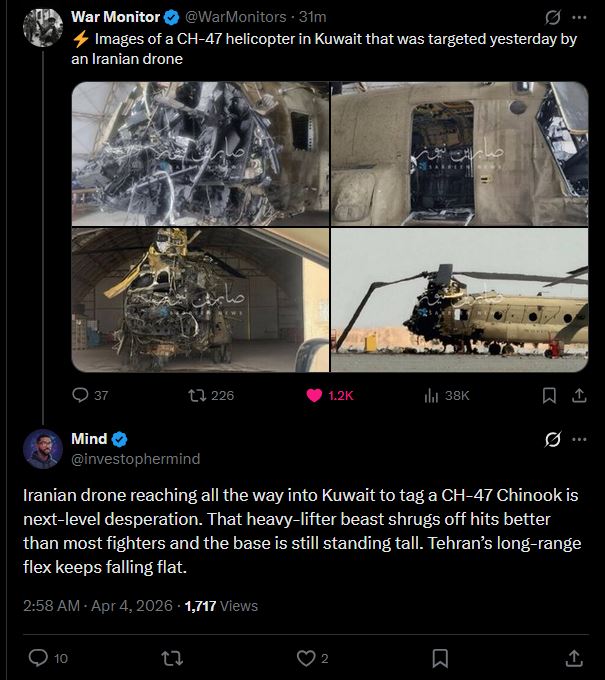Open the Chinook on tarmac photo
Screen dimensions: 605x680
459,300
